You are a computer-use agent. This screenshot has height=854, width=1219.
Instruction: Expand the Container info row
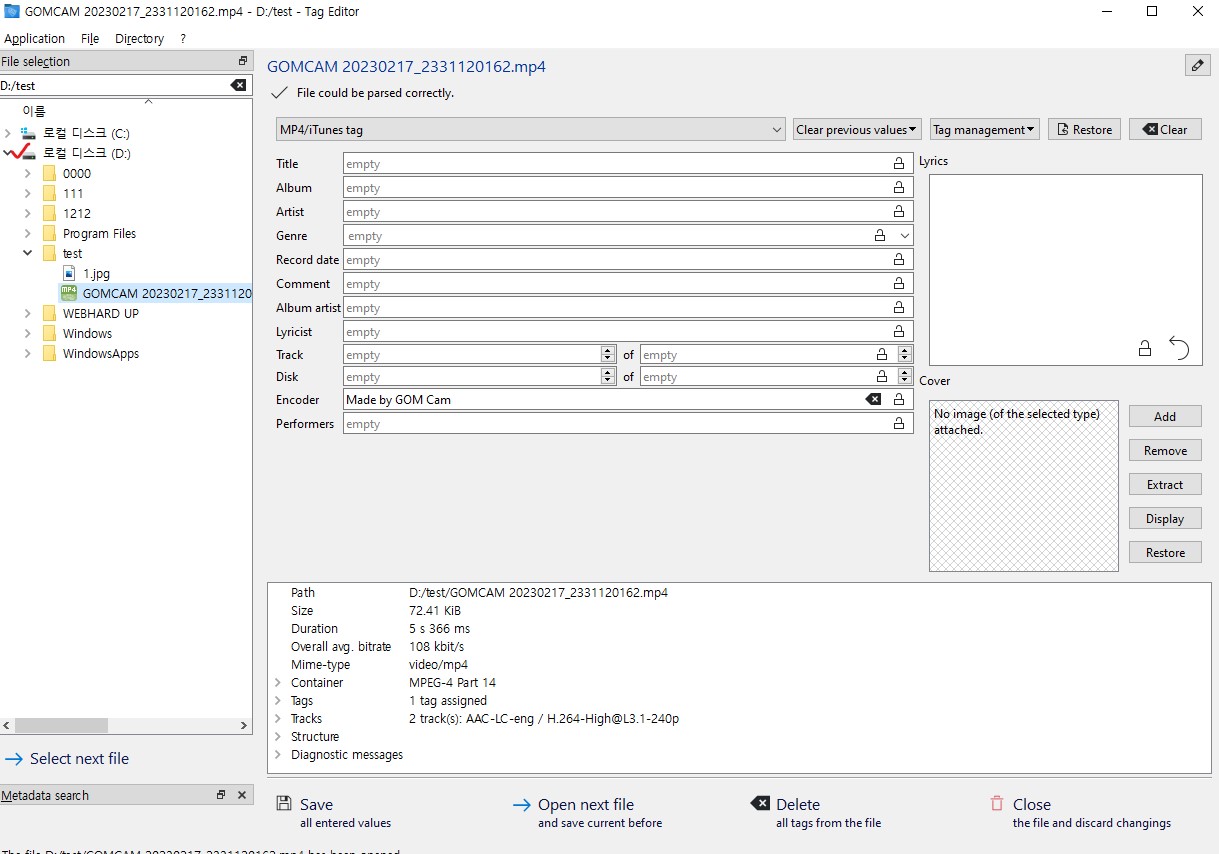point(278,683)
